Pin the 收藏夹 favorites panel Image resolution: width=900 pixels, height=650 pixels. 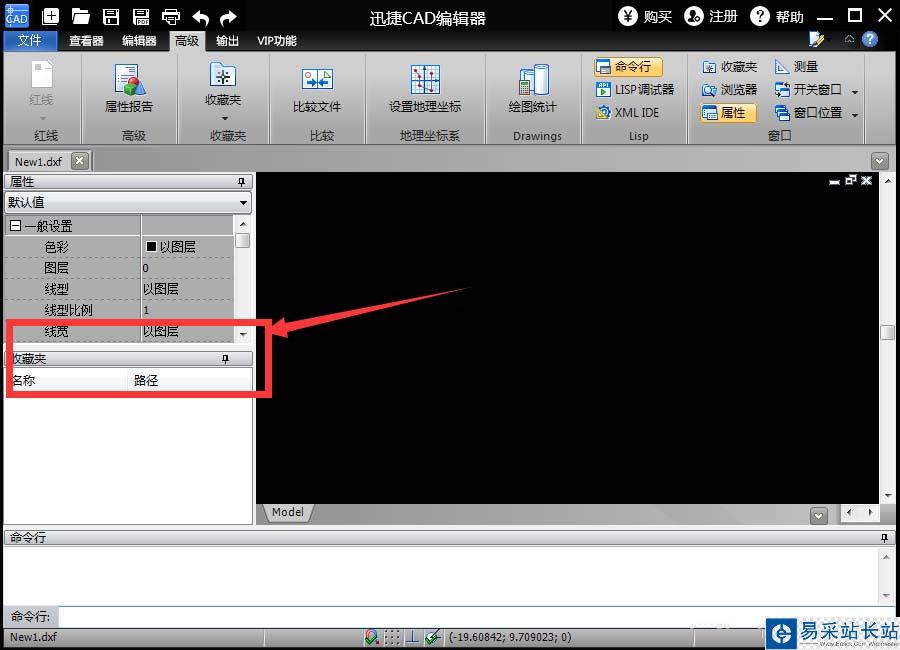[226, 359]
